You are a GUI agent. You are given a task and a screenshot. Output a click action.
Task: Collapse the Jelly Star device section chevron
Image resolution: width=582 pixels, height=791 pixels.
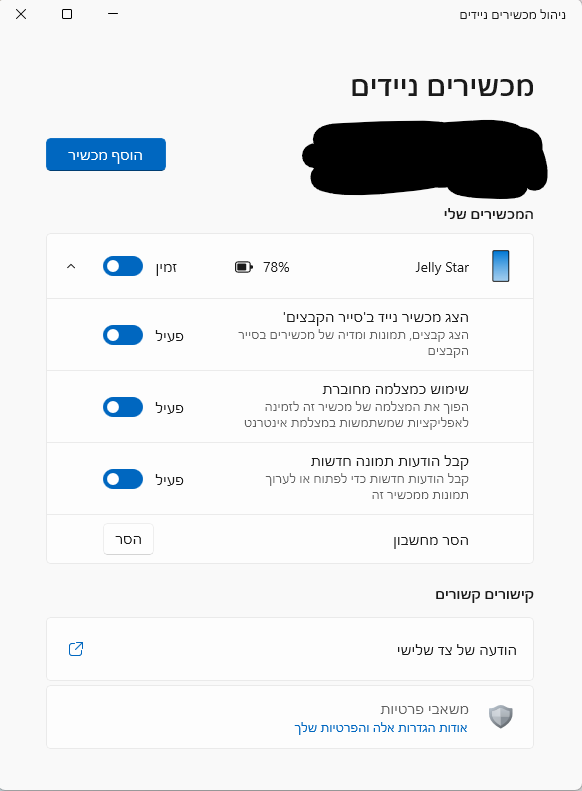pyautogui.click(x=71, y=266)
